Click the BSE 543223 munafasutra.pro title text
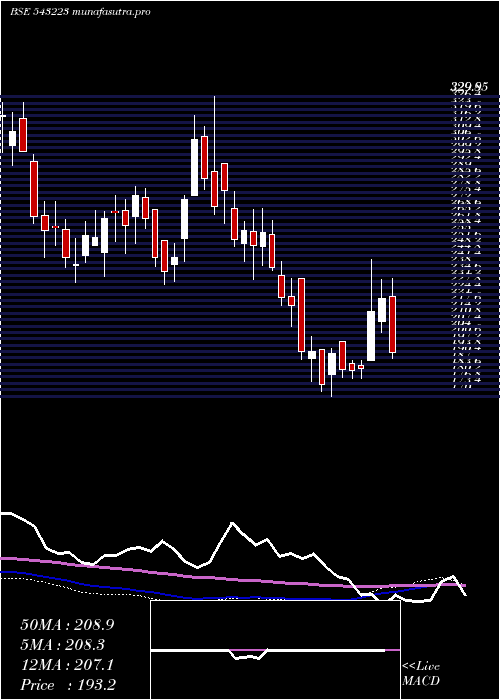 pyautogui.click(x=80, y=12)
